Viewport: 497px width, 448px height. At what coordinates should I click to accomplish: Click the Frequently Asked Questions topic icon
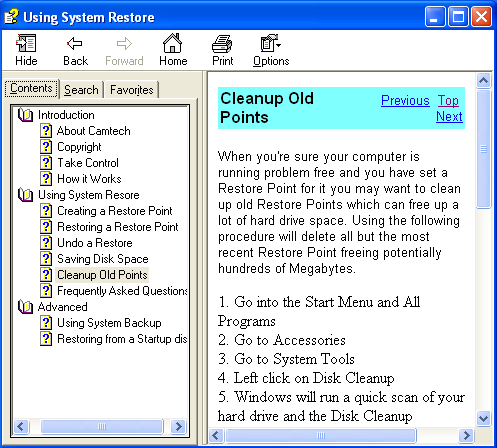tap(46, 291)
